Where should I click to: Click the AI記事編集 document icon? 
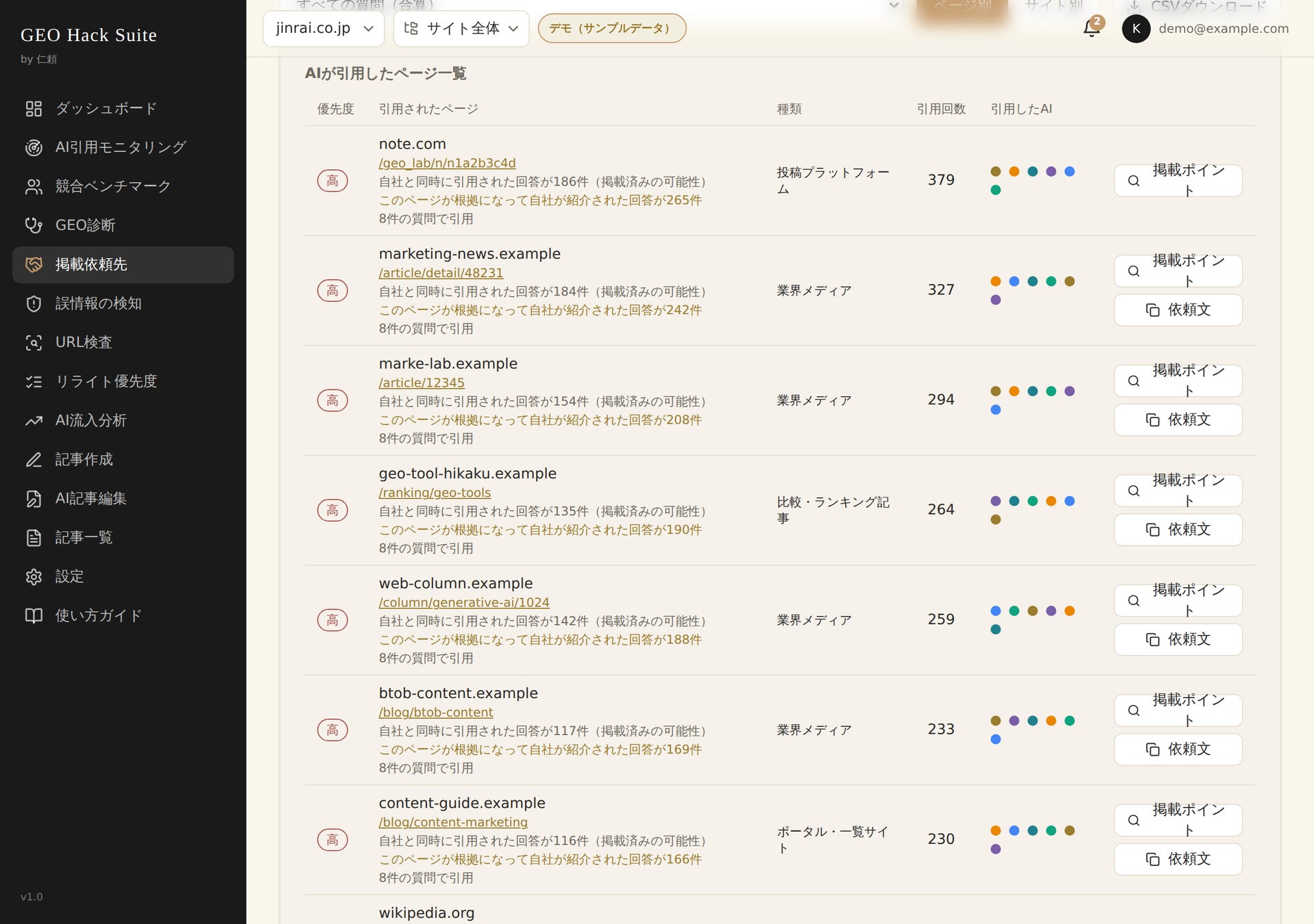click(34, 498)
